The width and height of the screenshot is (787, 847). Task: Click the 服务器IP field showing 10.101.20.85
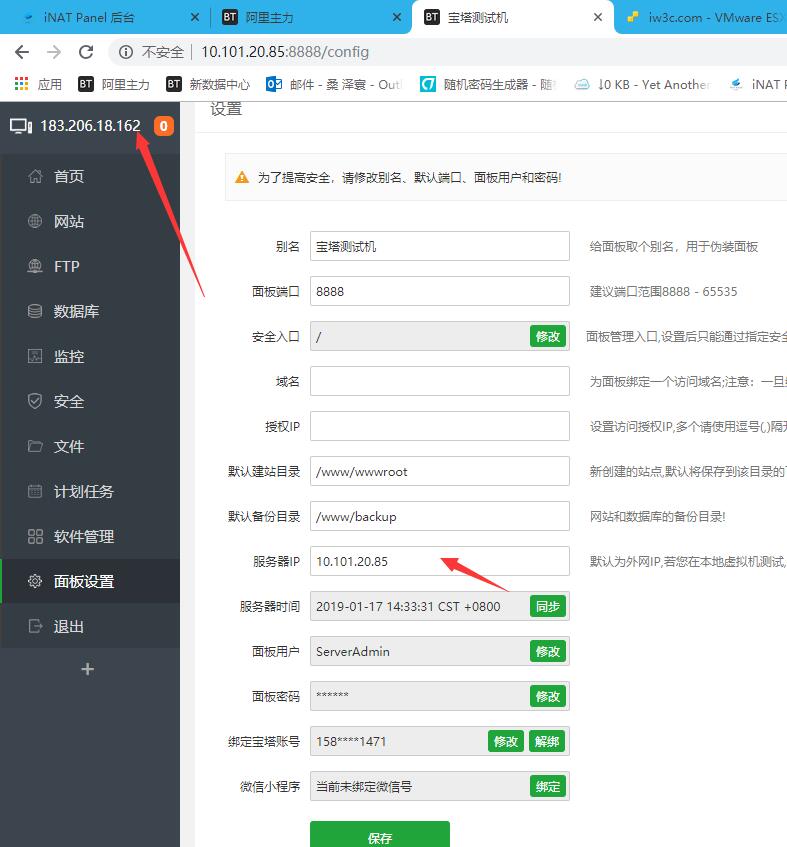440,561
